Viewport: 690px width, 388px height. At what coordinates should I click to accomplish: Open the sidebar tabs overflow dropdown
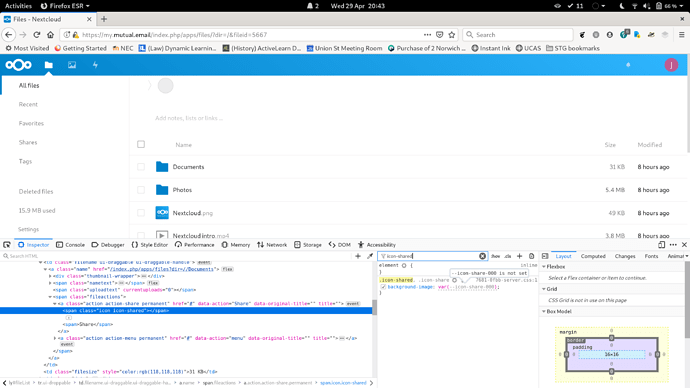pyautogui.click(x=686, y=256)
